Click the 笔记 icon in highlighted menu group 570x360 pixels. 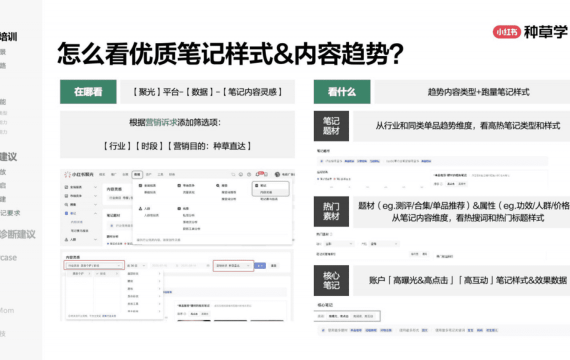(257, 185)
